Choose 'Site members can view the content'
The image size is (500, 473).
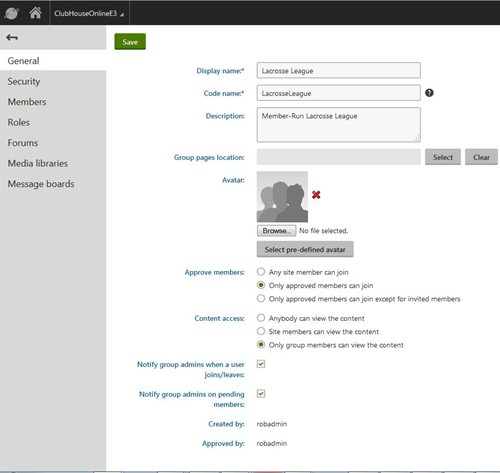coord(261,331)
